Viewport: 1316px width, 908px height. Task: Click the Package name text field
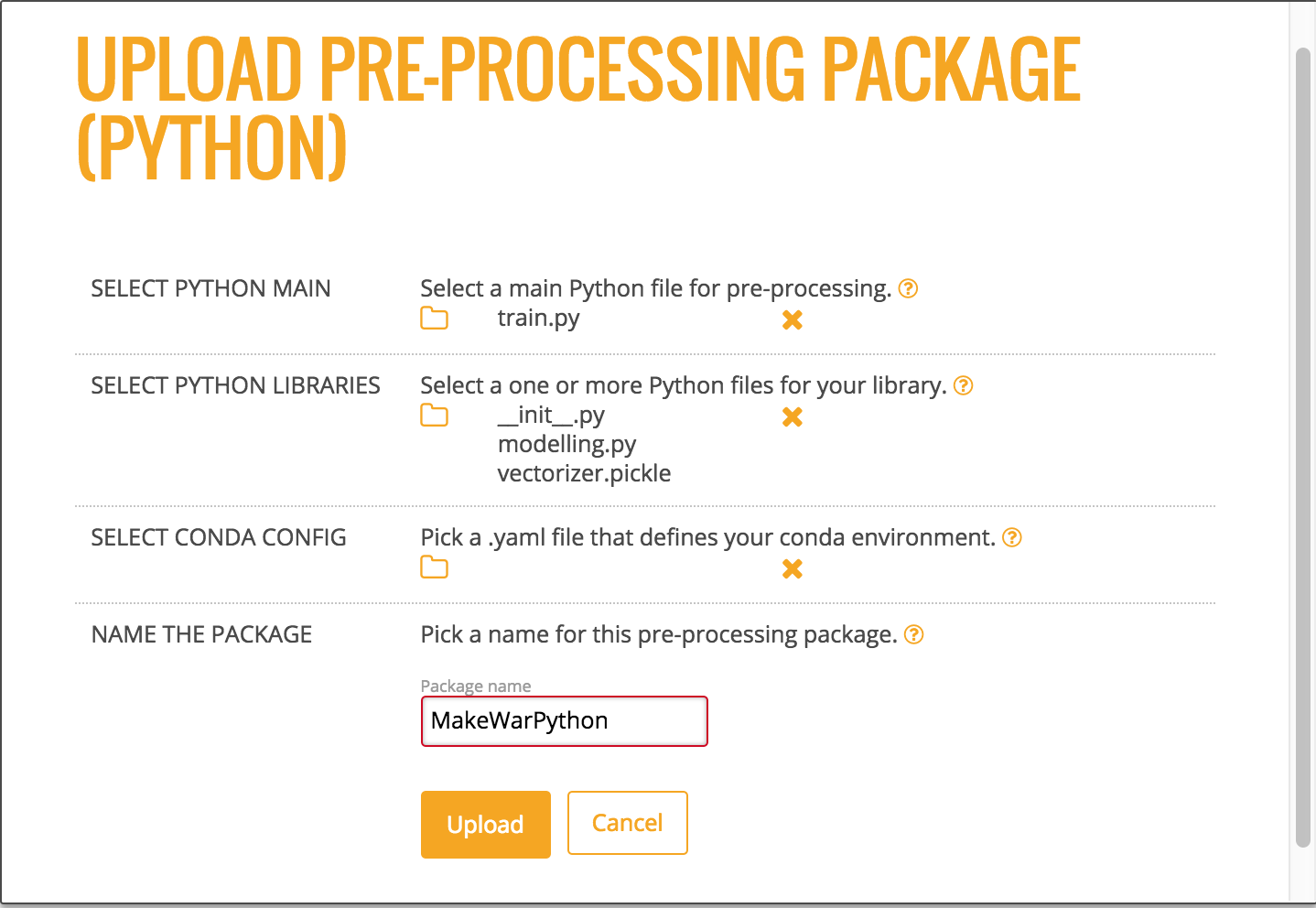pos(564,721)
